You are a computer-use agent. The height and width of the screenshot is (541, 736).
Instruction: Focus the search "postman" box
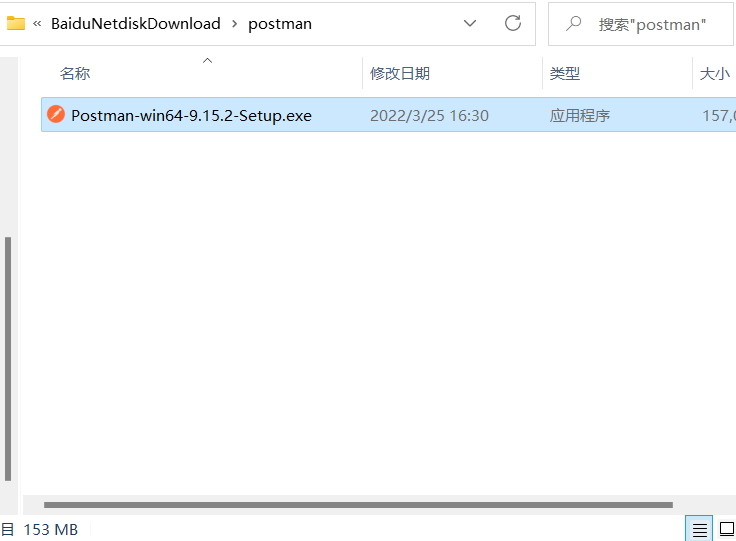pos(640,24)
